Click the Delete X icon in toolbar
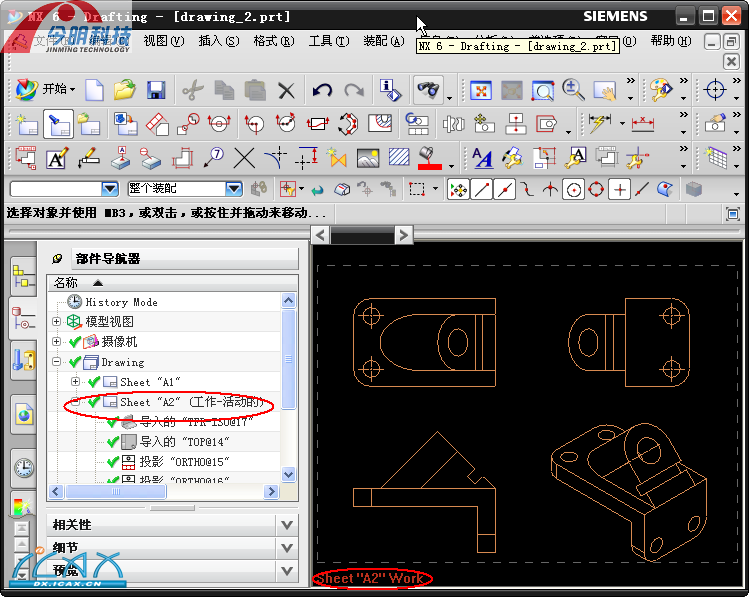 click(287, 91)
